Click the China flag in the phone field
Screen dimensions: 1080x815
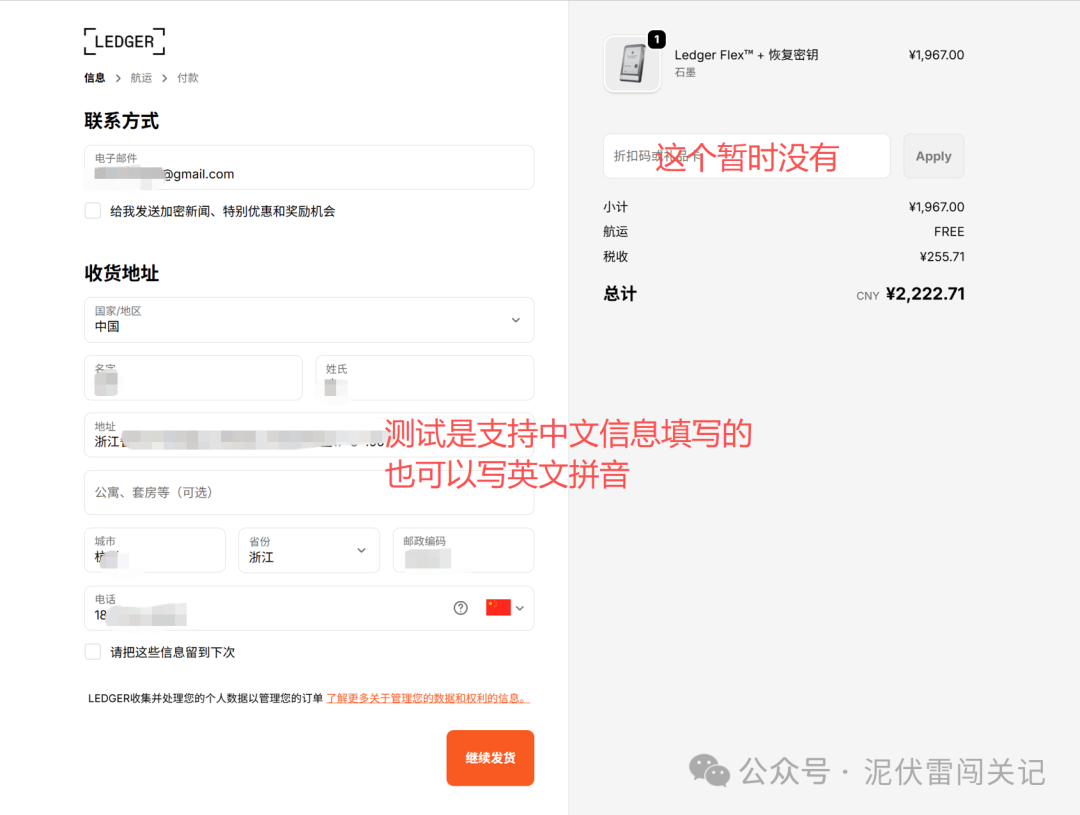pyautogui.click(x=498, y=607)
